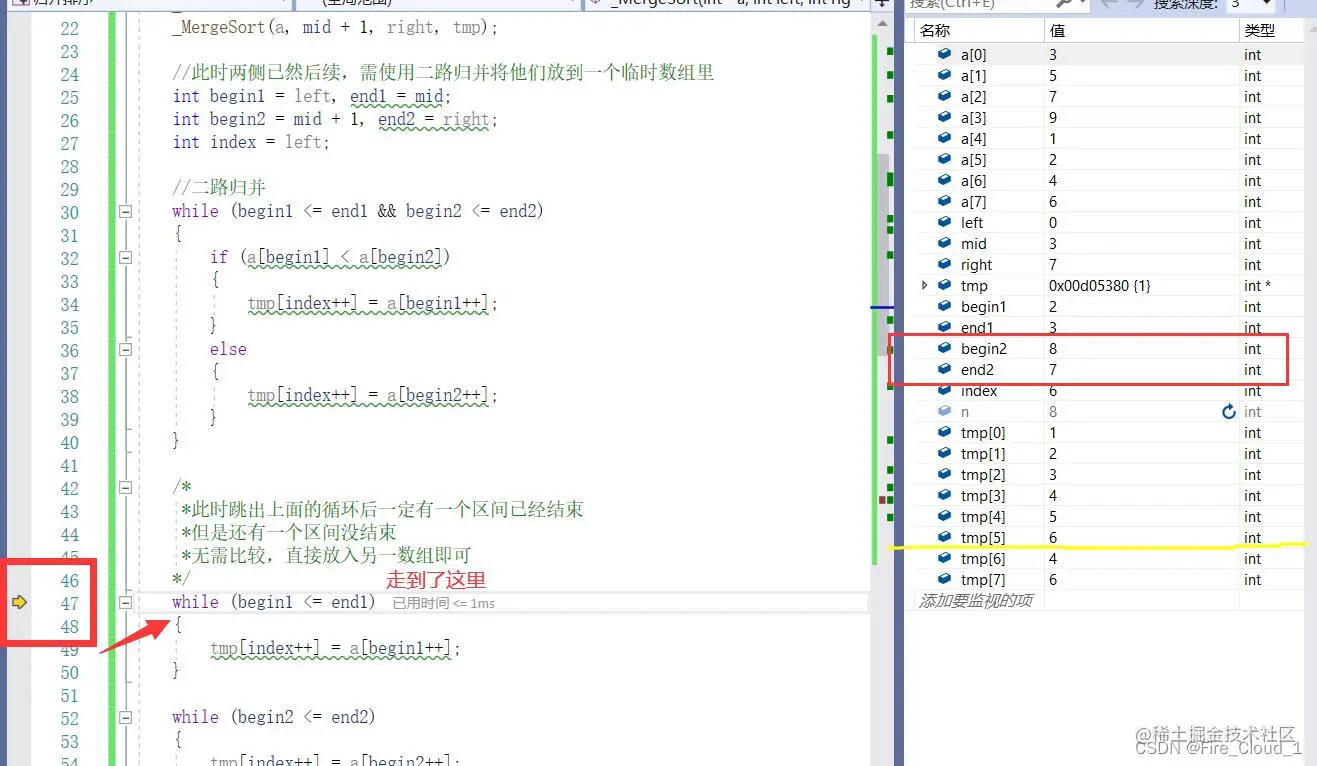Click the variable icon beside a[0]
1317x766 pixels.
pos(944,54)
